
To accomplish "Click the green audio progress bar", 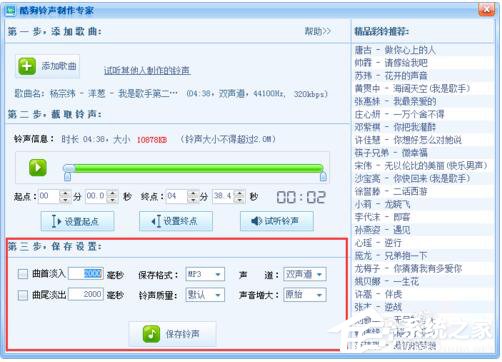I will coord(199,168).
